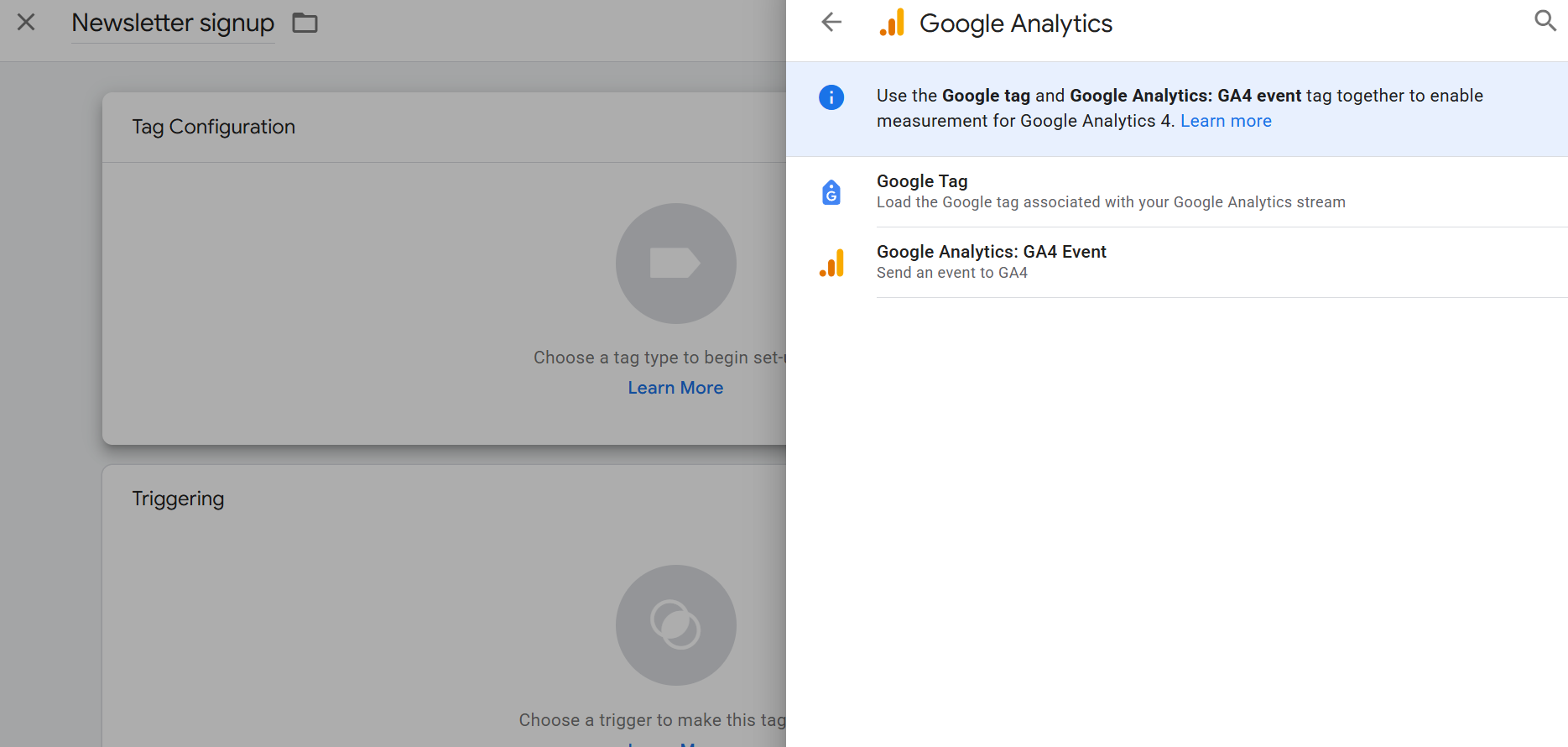
Task: Click the tag type placeholder circle icon
Action: [675, 264]
